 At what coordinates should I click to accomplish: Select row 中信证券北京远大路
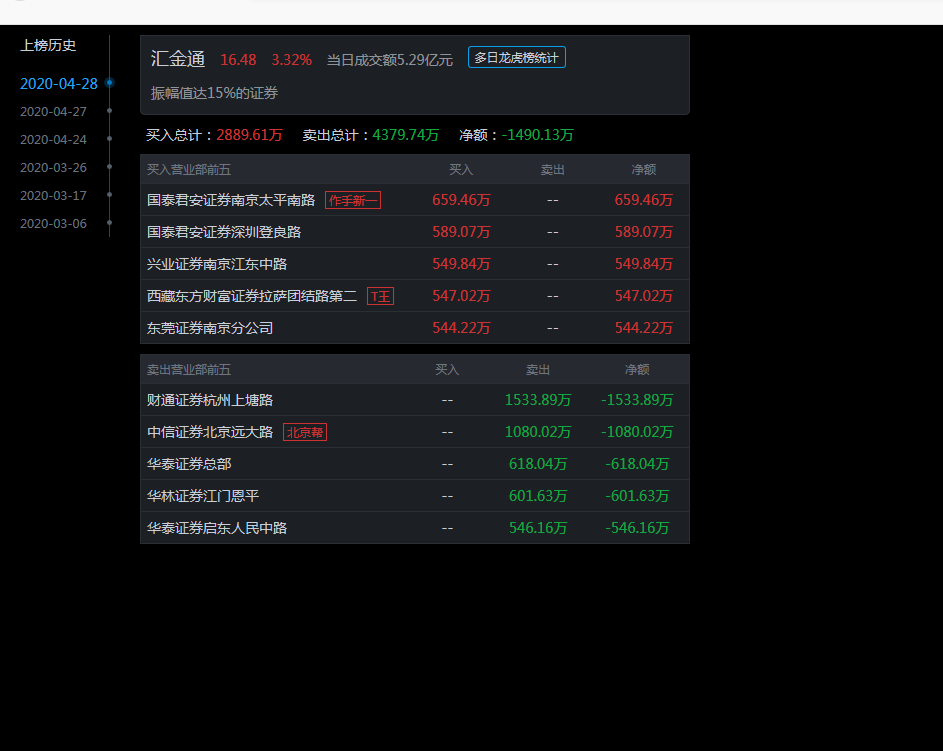coord(415,432)
